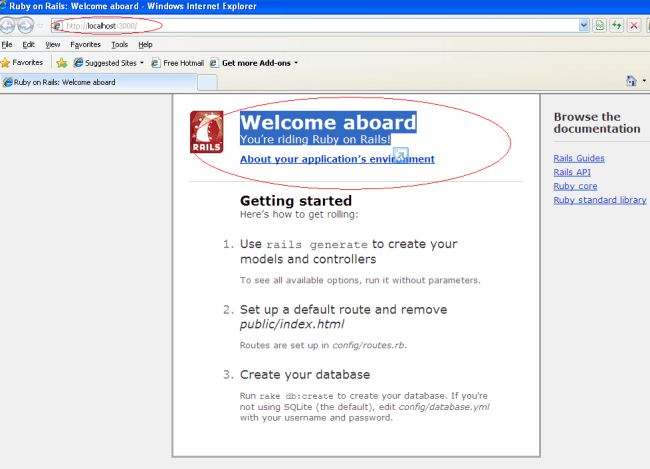Viewport: 650px width, 469px height.
Task: Click the Compatibility View page icon
Action: (x=599, y=26)
